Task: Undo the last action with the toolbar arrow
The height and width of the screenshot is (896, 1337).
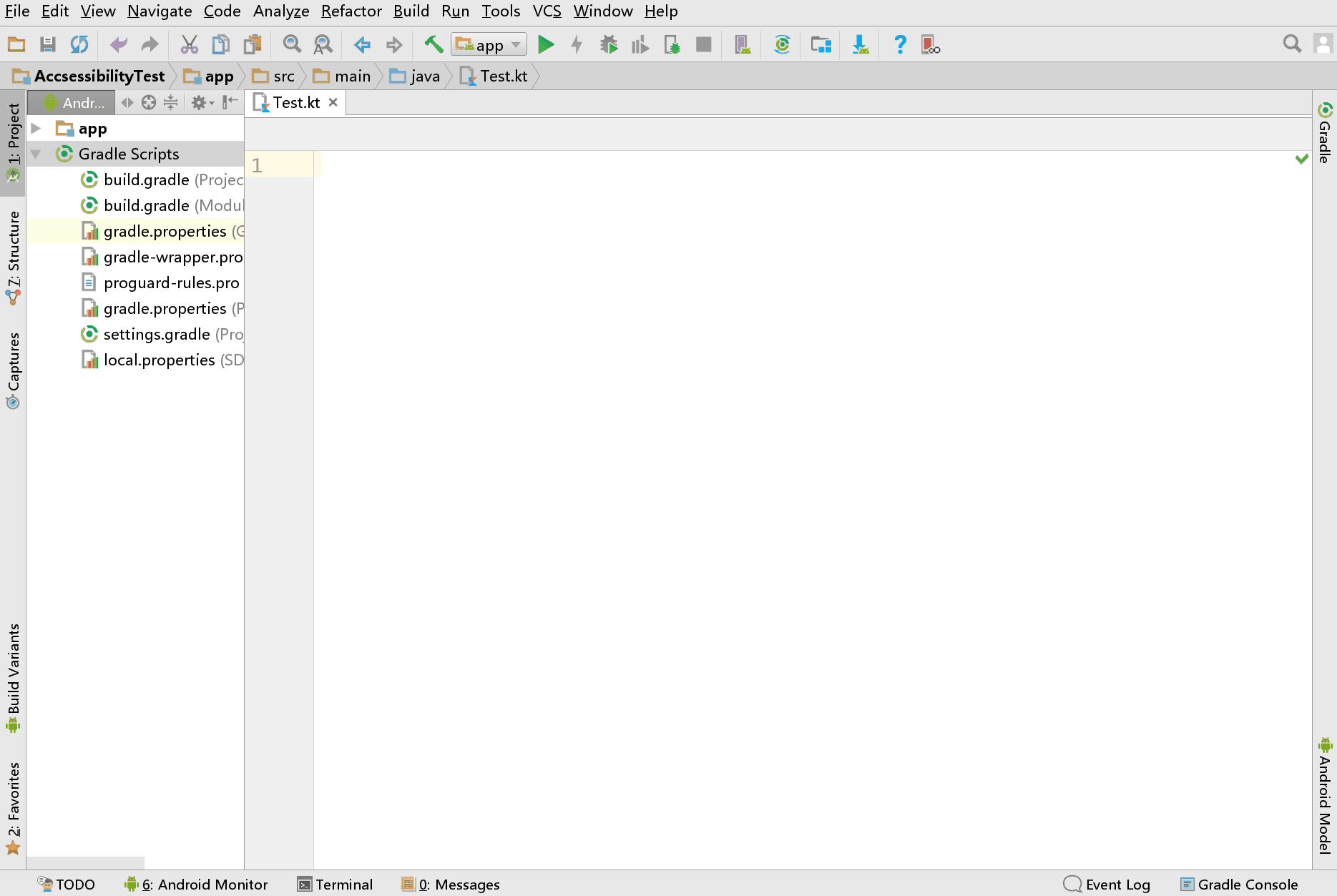Action: click(119, 45)
